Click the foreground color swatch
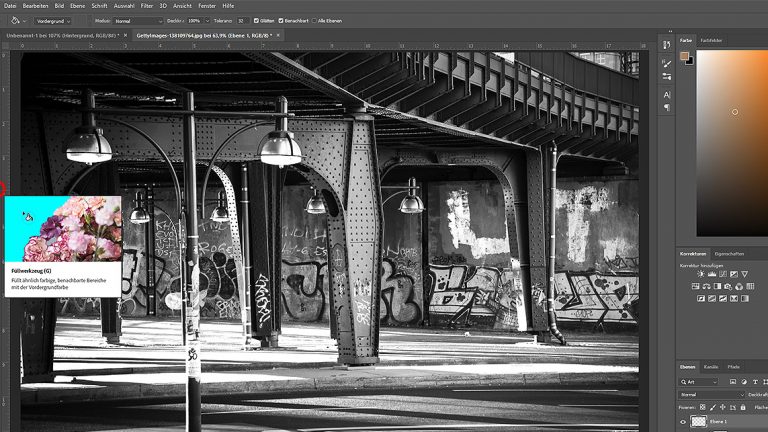The height and width of the screenshot is (432, 768). point(685,57)
